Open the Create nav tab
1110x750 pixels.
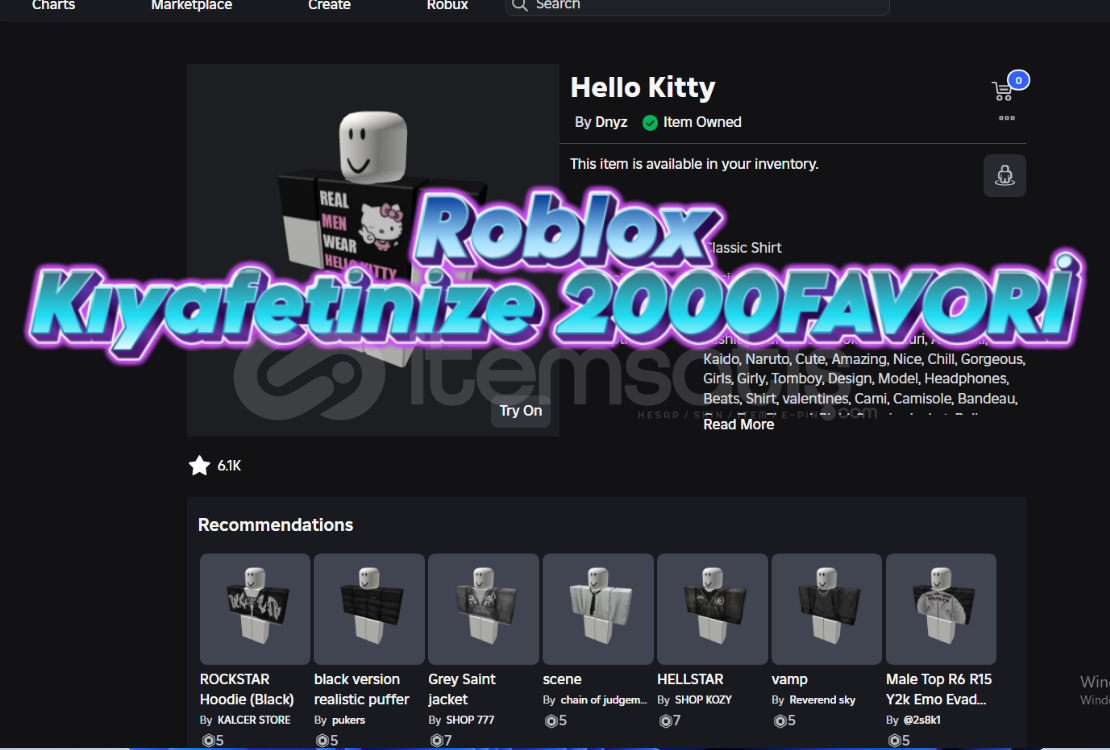pyautogui.click(x=329, y=5)
